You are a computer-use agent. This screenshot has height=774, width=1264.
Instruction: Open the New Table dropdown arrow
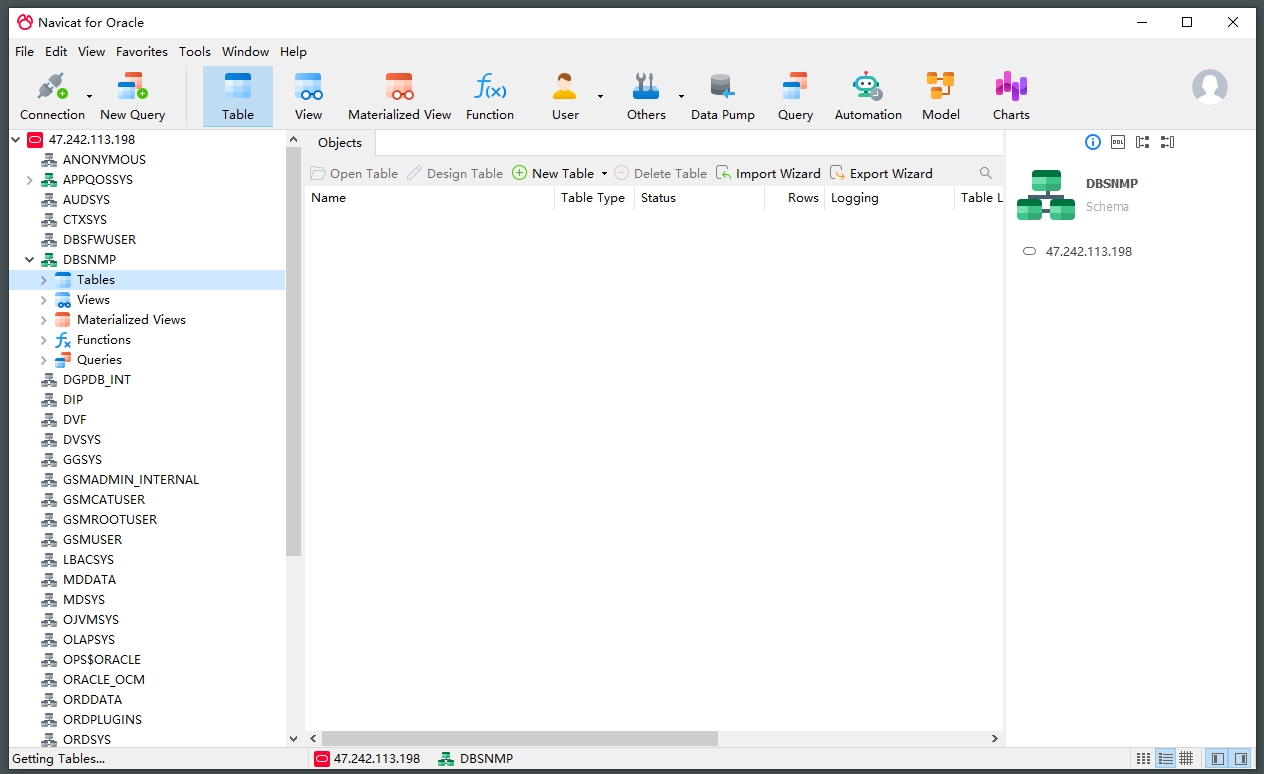pos(604,174)
